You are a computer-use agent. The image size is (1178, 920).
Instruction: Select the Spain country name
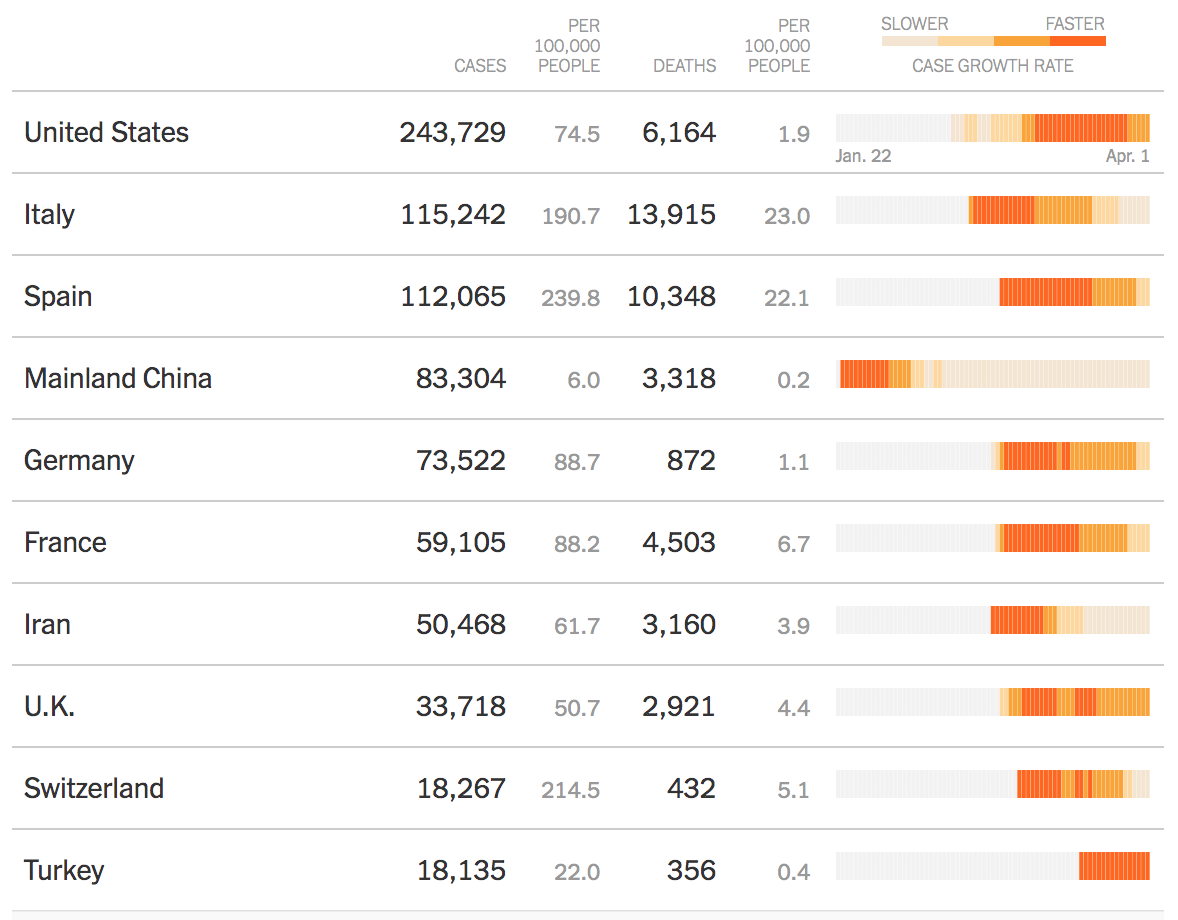click(x=58, y=296)
